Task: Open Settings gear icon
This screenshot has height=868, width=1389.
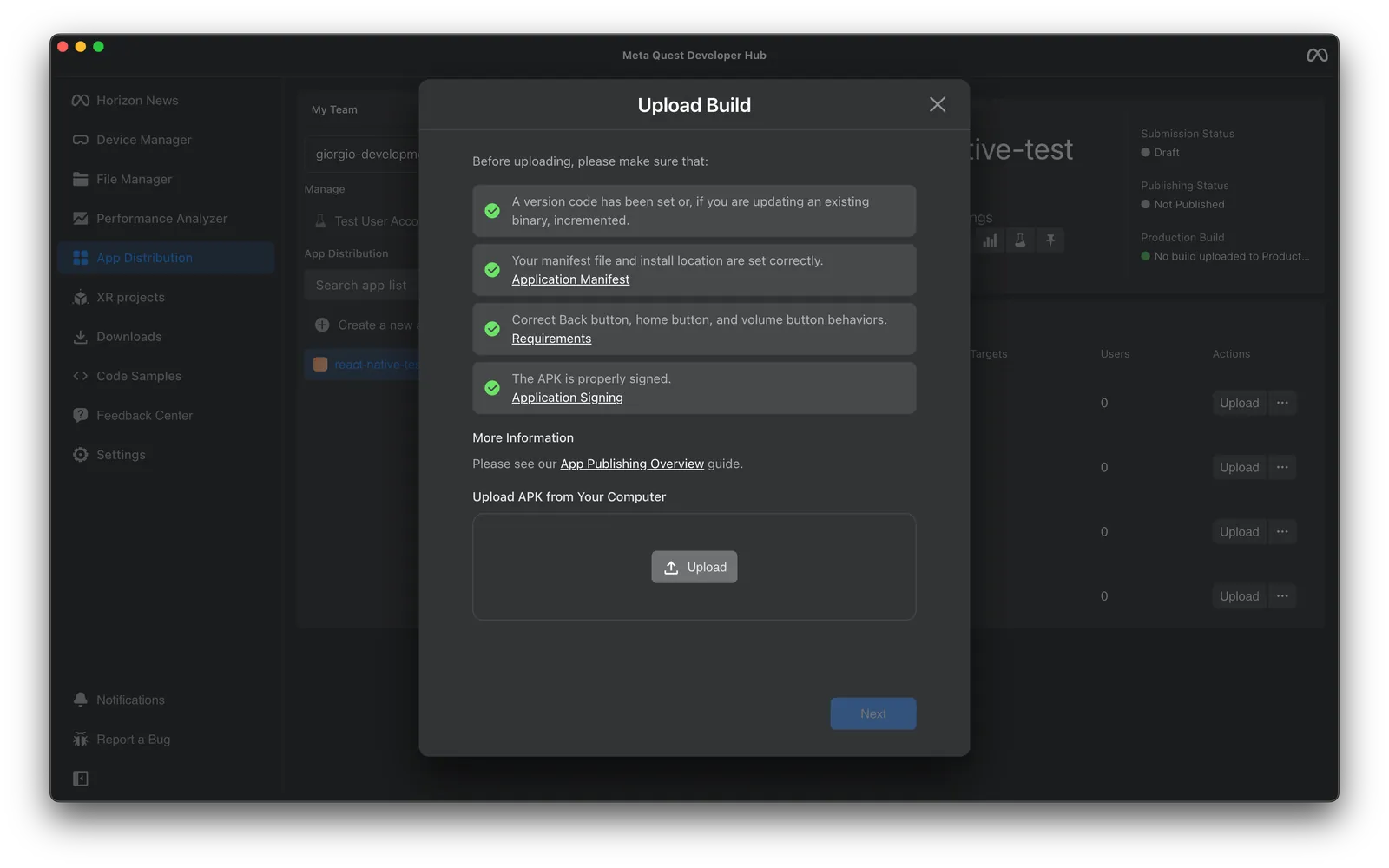Action: [81, 455]
